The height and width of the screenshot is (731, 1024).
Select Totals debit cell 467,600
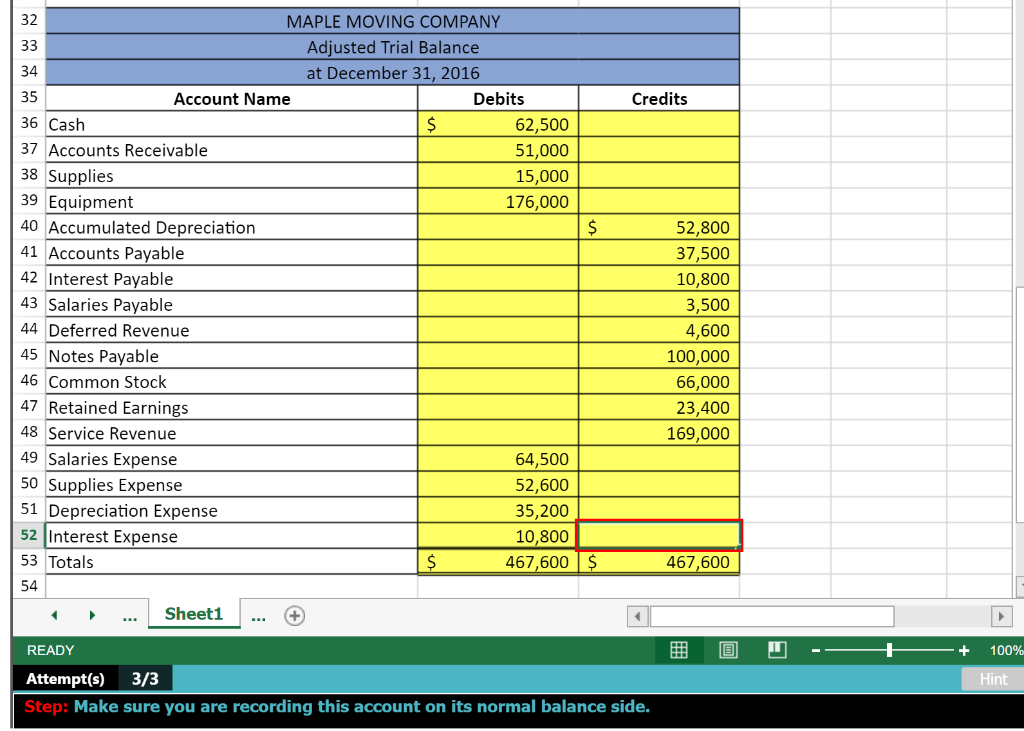[498, 562]
